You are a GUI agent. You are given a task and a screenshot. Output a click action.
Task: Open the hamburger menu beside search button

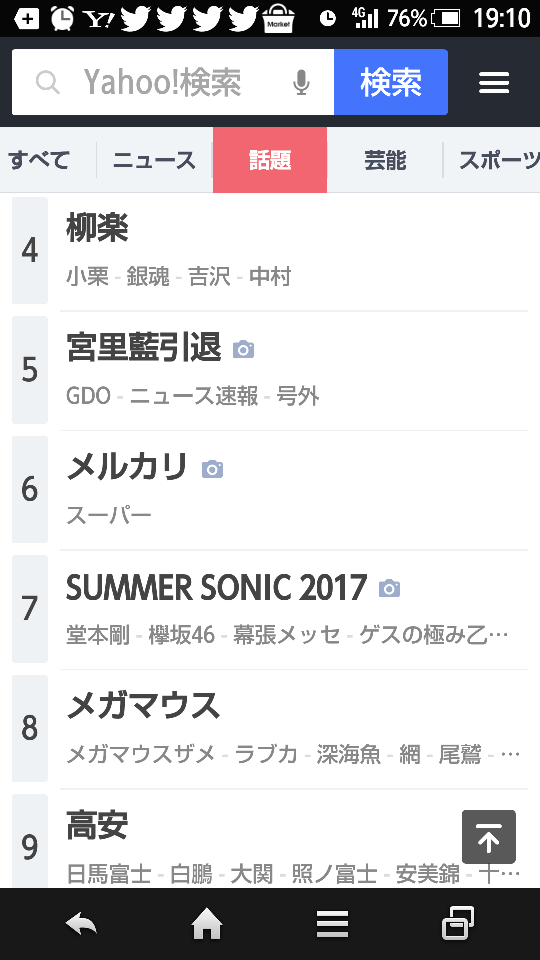494,82
